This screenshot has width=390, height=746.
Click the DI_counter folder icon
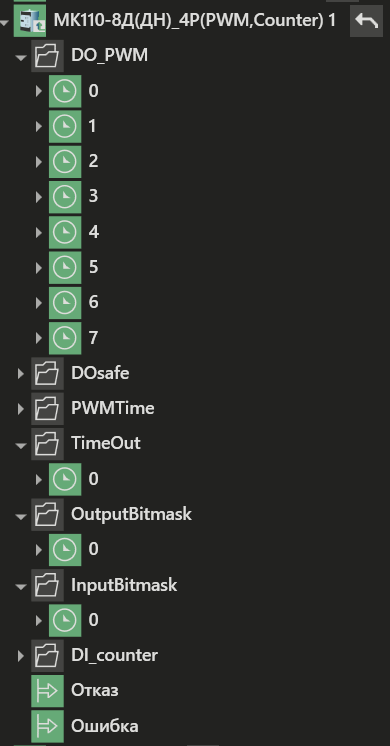pos(47,655)
